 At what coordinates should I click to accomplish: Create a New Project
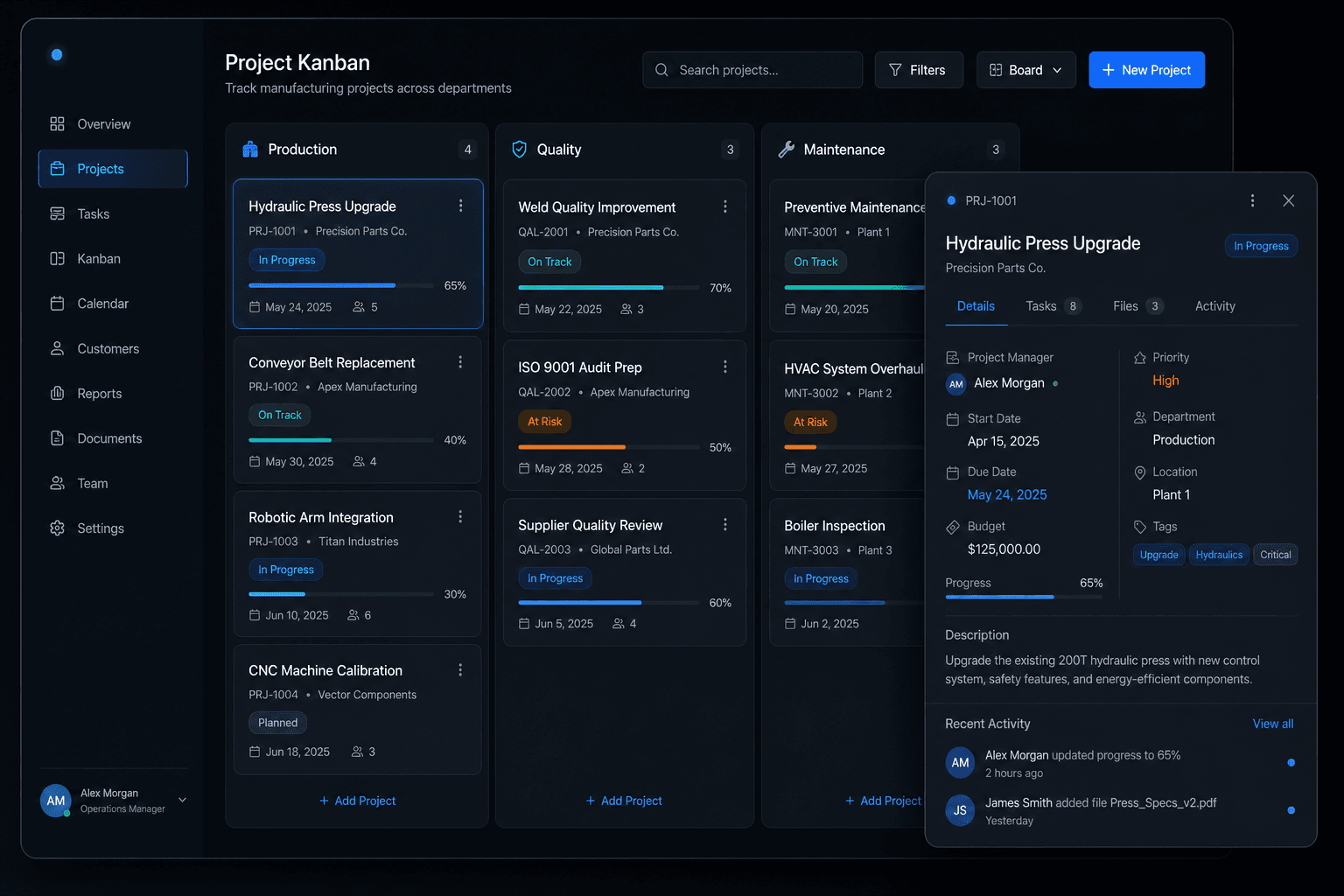(1146, 70)
